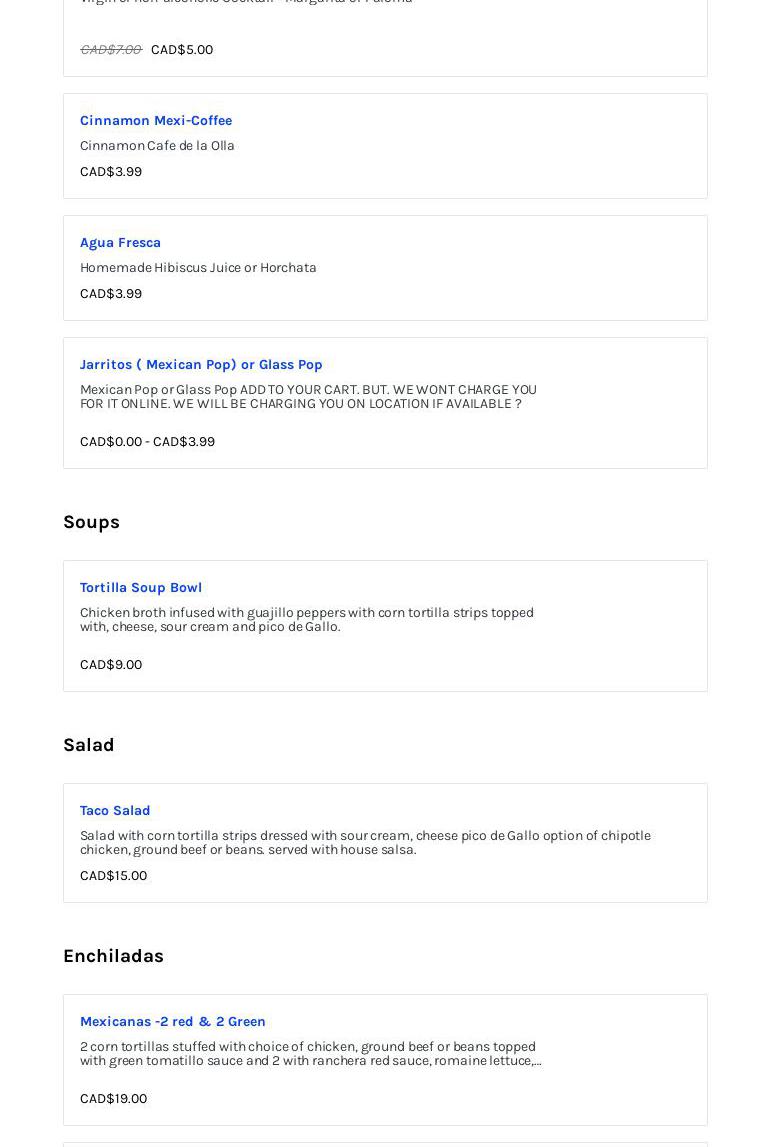The height and width of the screenshot is (1147, 770).
Task: Click the Cinnamon Cafe de la Olla description
Action: (x=157, y=145)
